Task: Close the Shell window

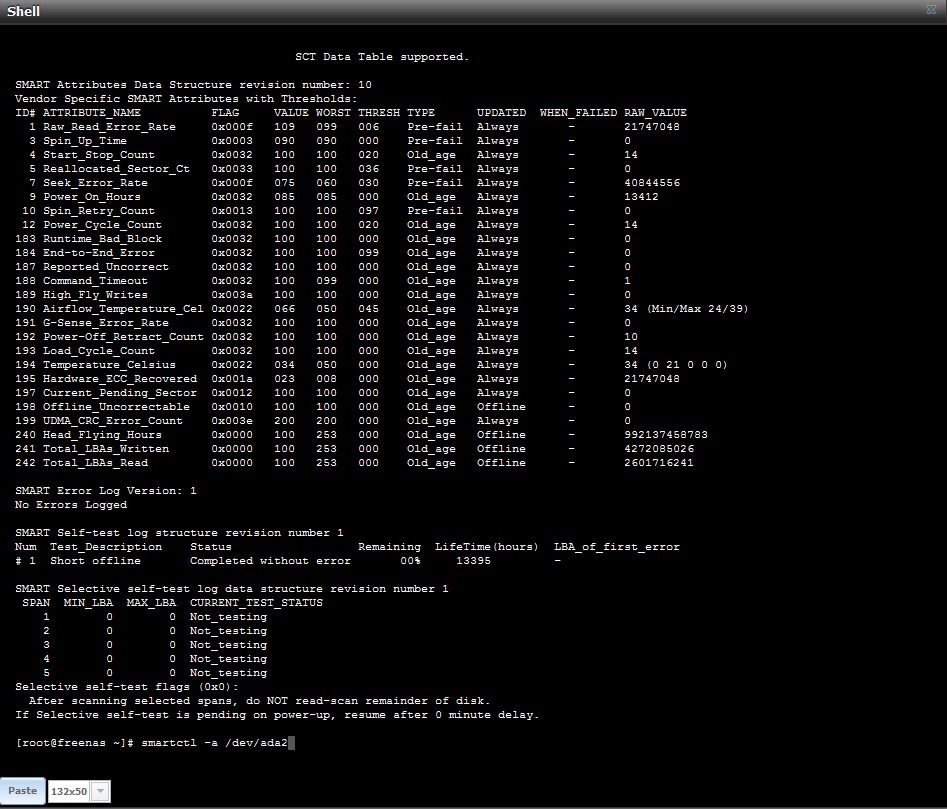Action: [x=931, y=10]
